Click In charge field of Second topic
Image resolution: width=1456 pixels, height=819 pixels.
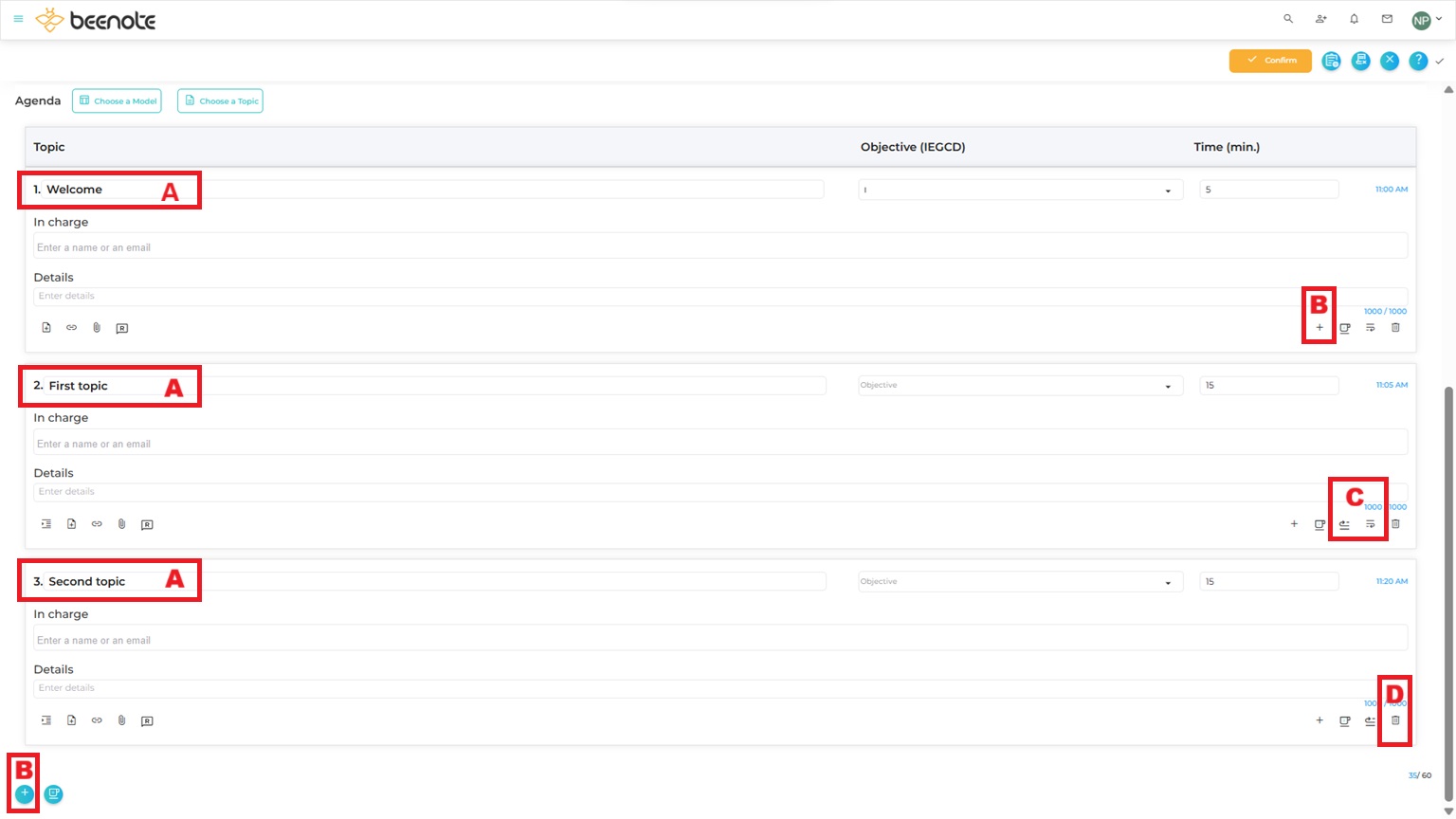(720, 640)
